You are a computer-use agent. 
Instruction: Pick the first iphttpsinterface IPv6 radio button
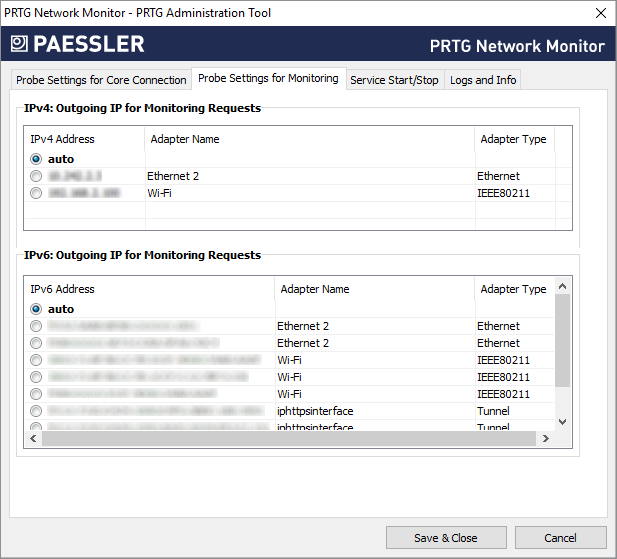point(36,411)
